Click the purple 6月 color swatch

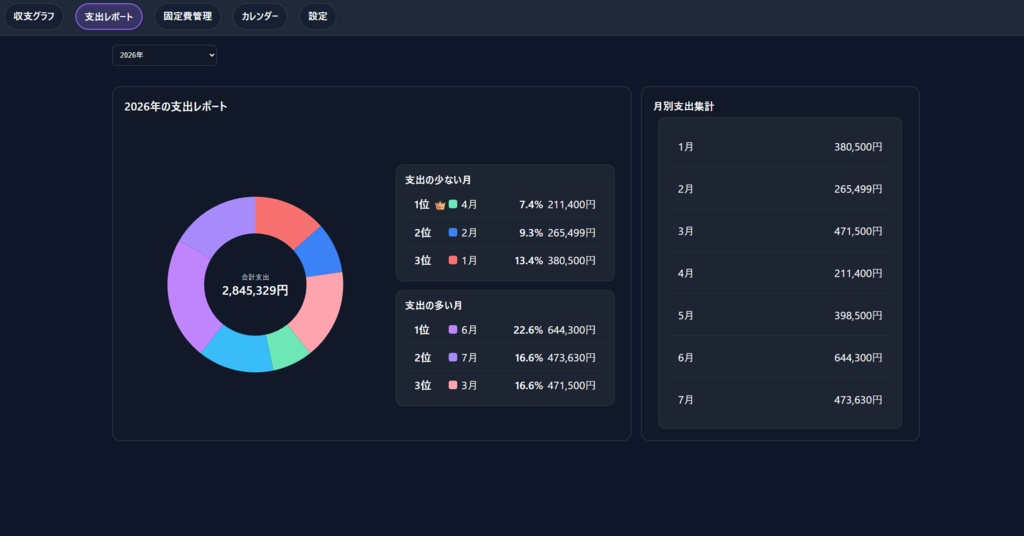453,330
